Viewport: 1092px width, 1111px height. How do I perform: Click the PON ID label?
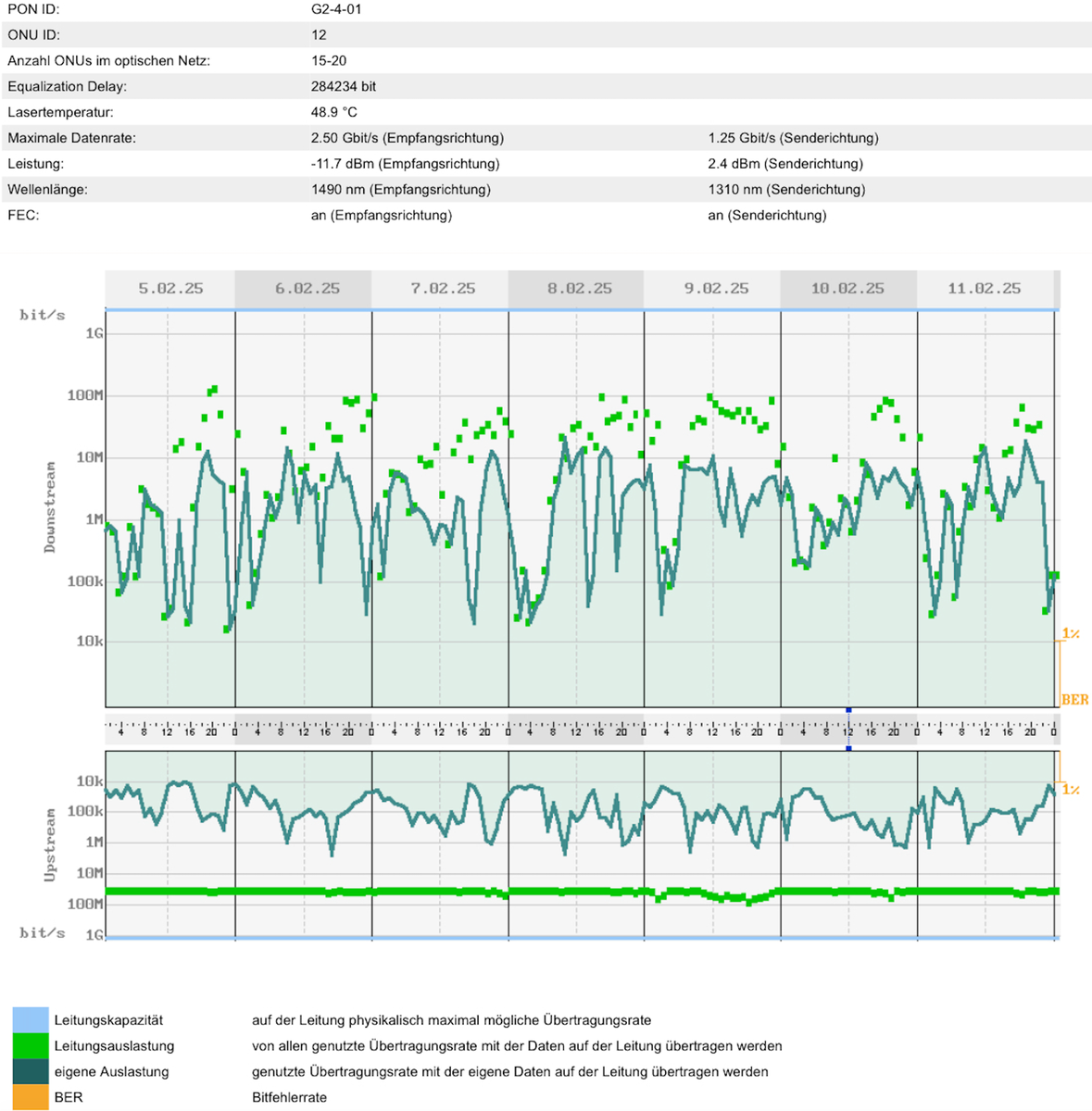tap(33, 9)
